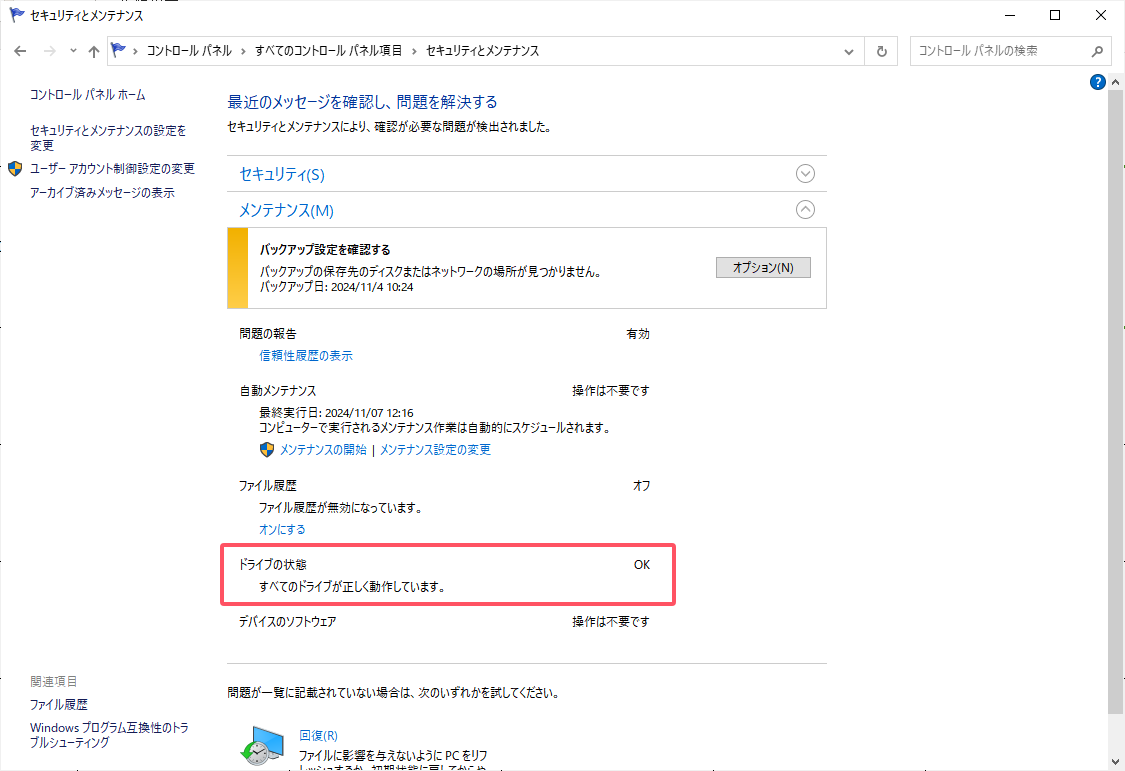Click the flag icon in address bar
The height and width of the screenshot is (771, 1125).
pyautogui.click(x=120, y=51)
